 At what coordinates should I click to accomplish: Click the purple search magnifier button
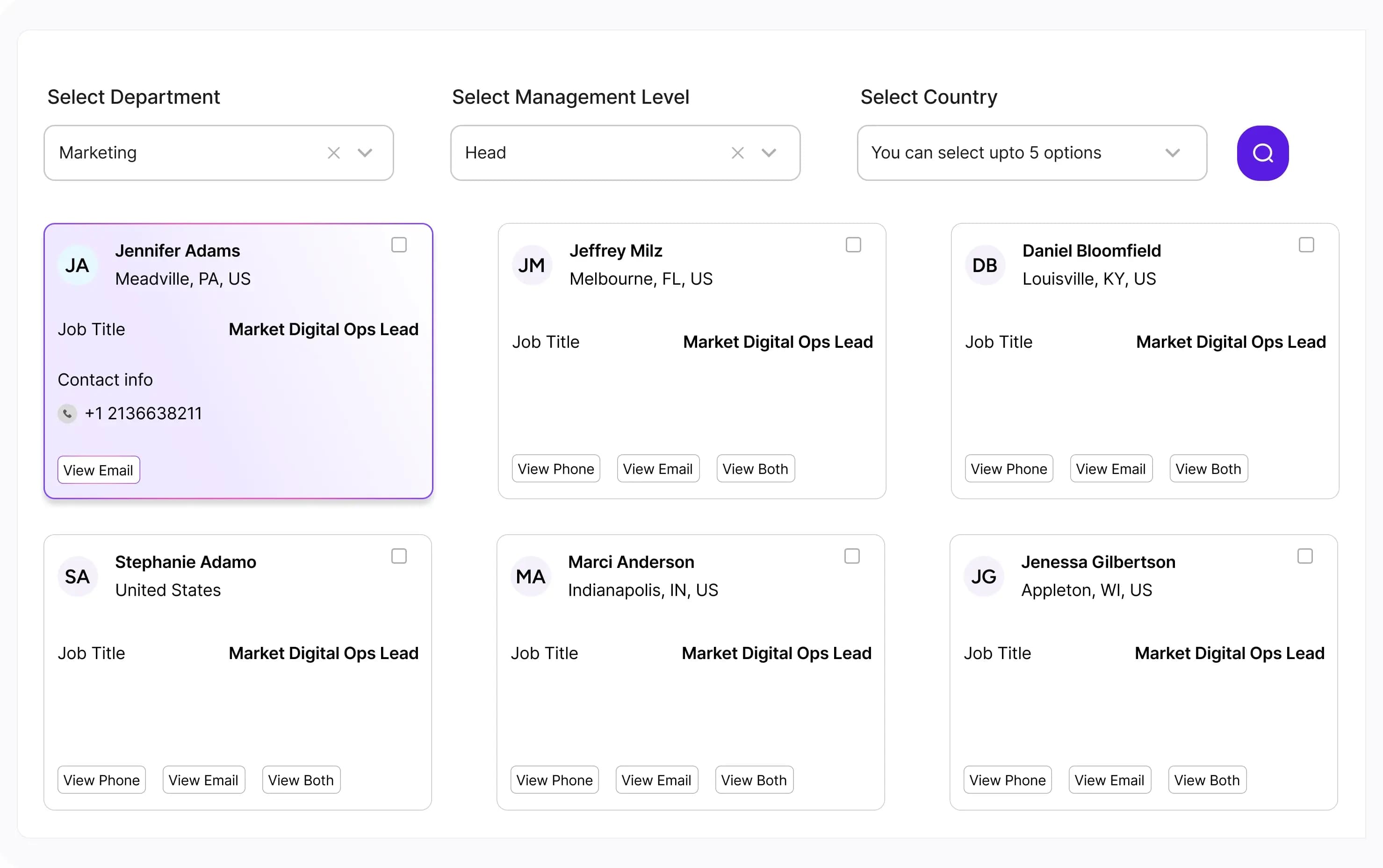tap(1262, 153)
